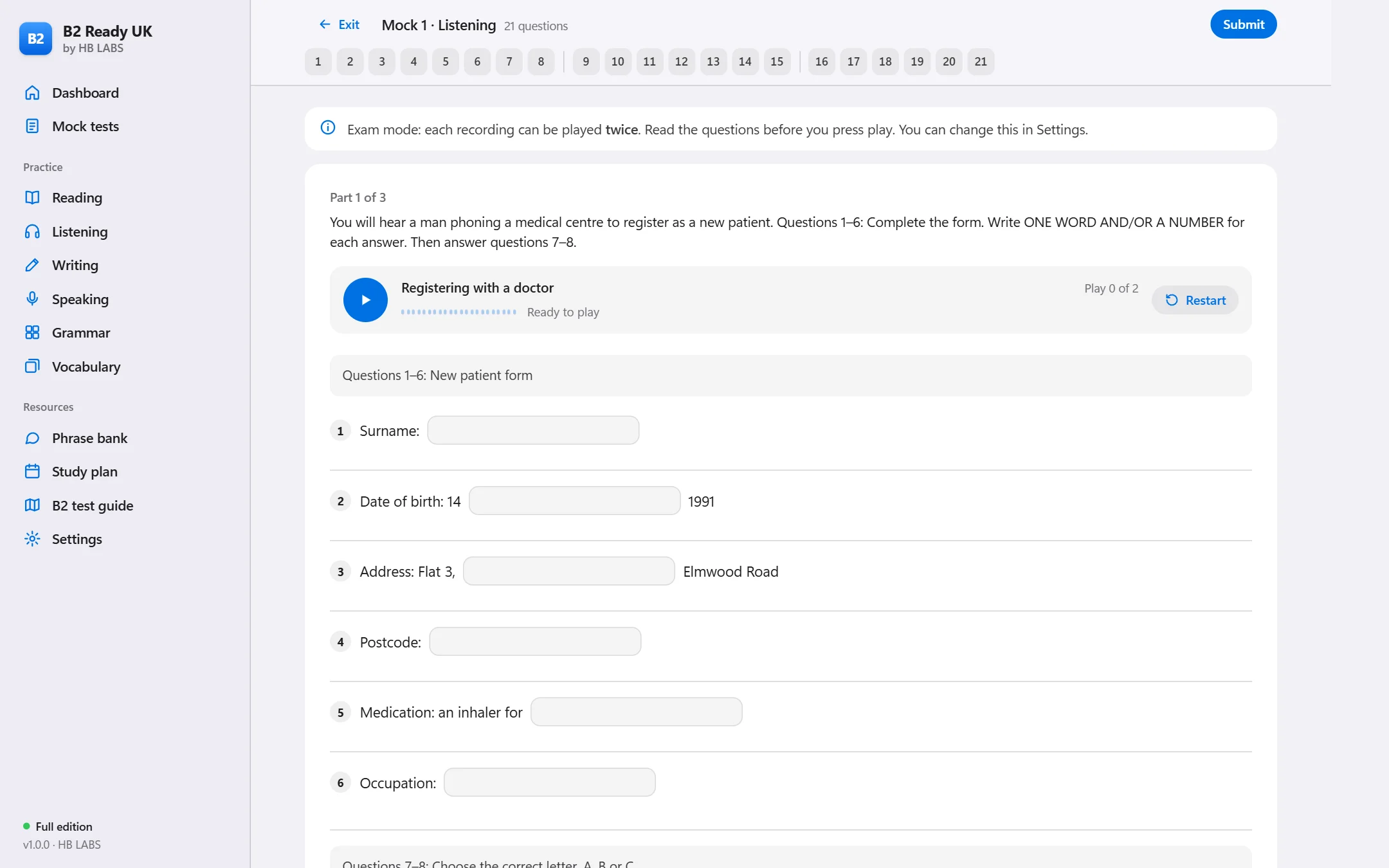Click 'Questions 1–6: New patient form' heading

[437, 375]
